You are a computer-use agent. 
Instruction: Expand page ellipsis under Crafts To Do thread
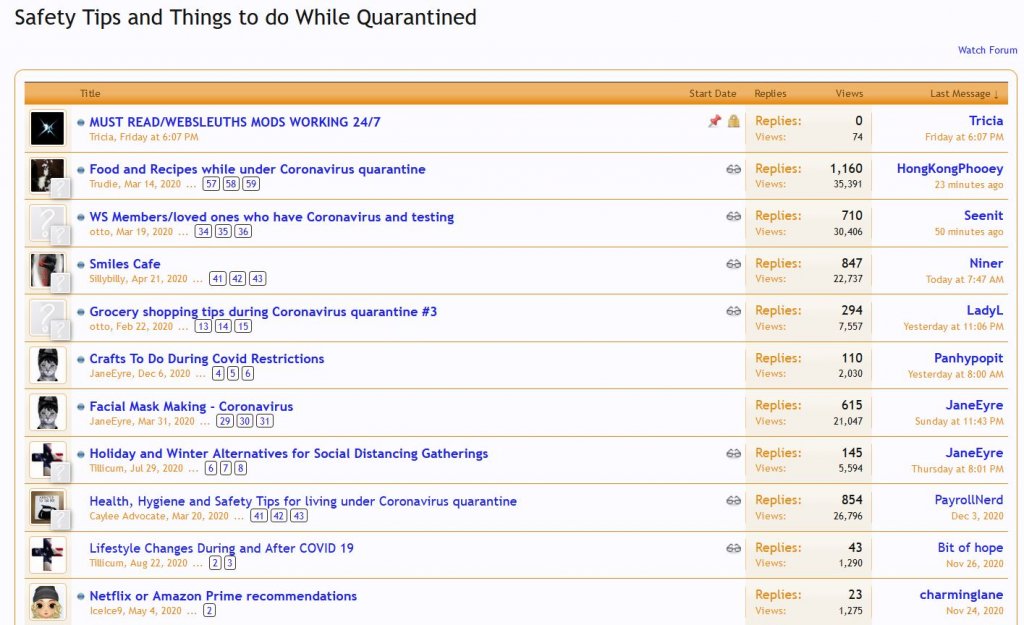pos(200,374)
